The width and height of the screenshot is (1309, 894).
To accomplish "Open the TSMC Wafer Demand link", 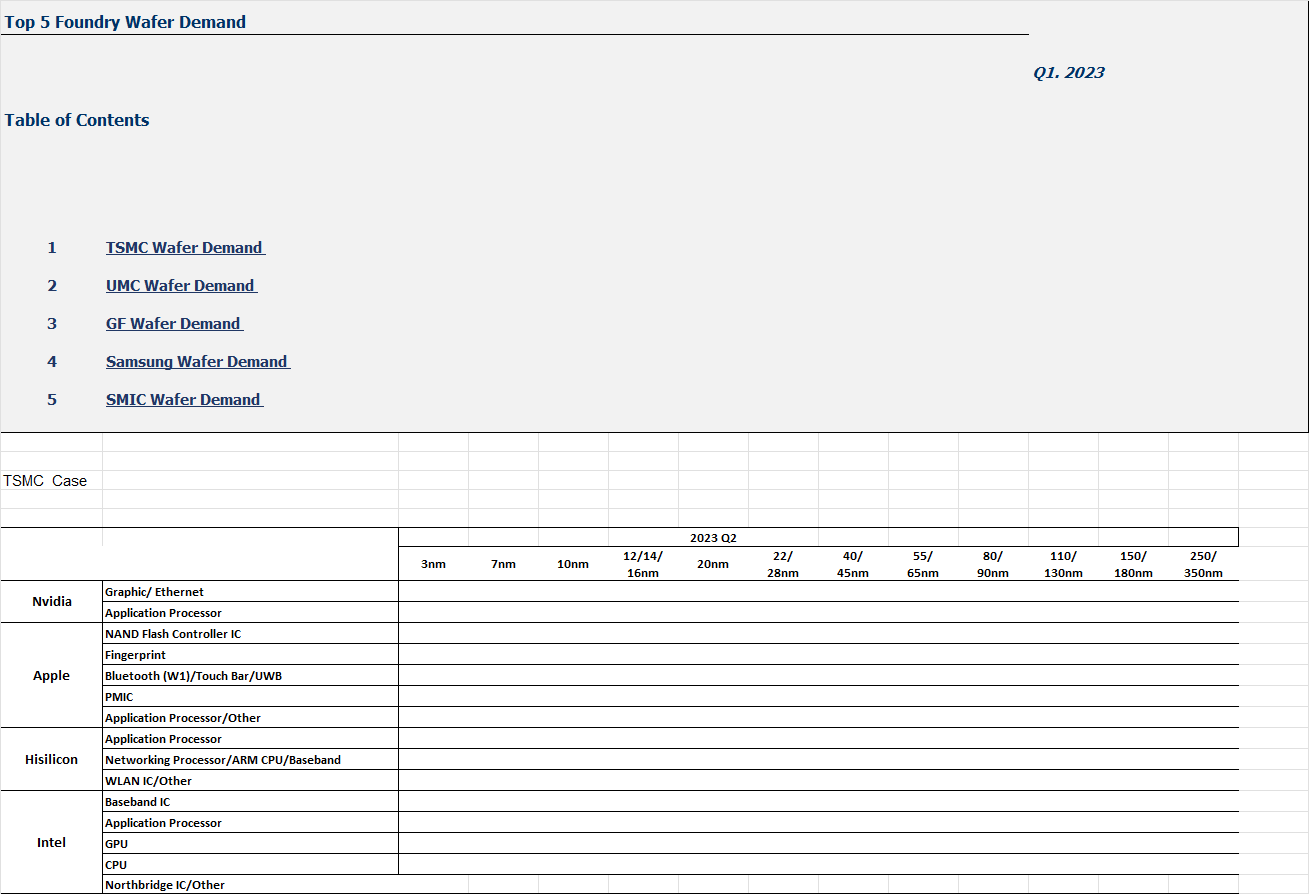I will coord(185,248).
